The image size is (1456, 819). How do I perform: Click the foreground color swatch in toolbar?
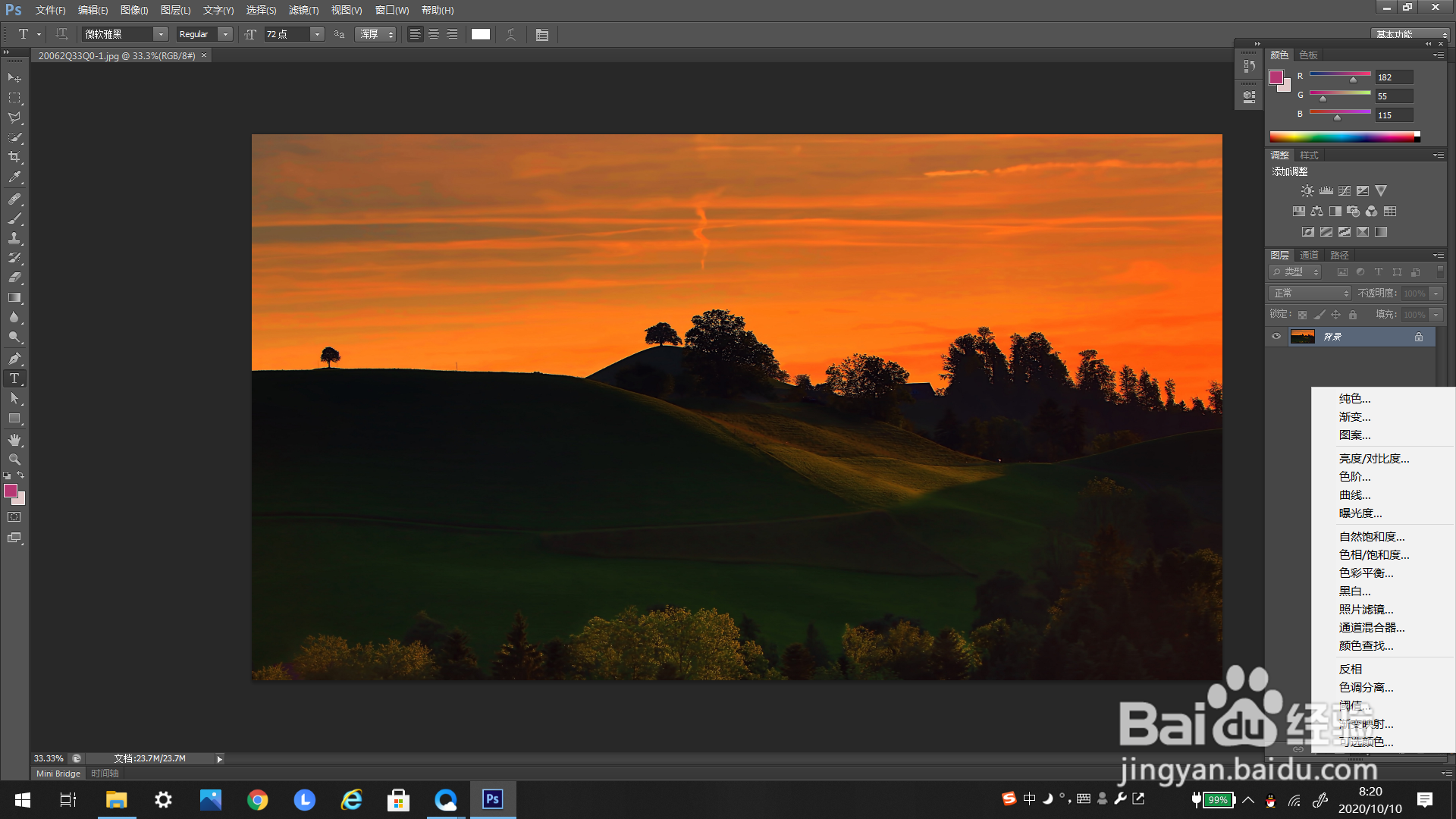click(x=11, y=491)
